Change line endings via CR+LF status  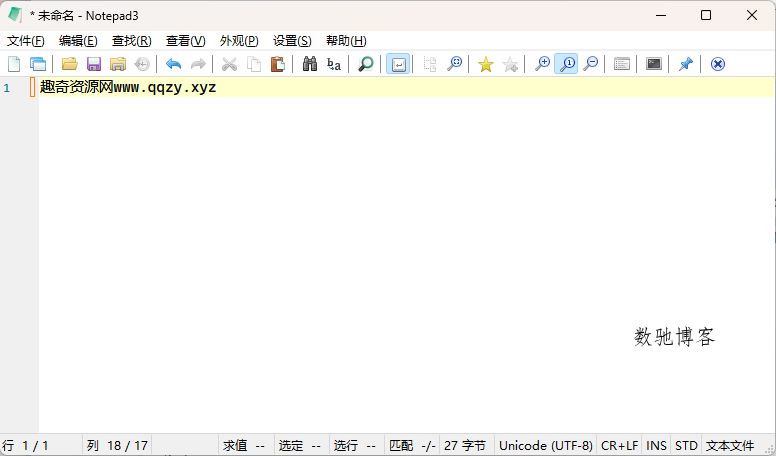(x=619, y=446)
